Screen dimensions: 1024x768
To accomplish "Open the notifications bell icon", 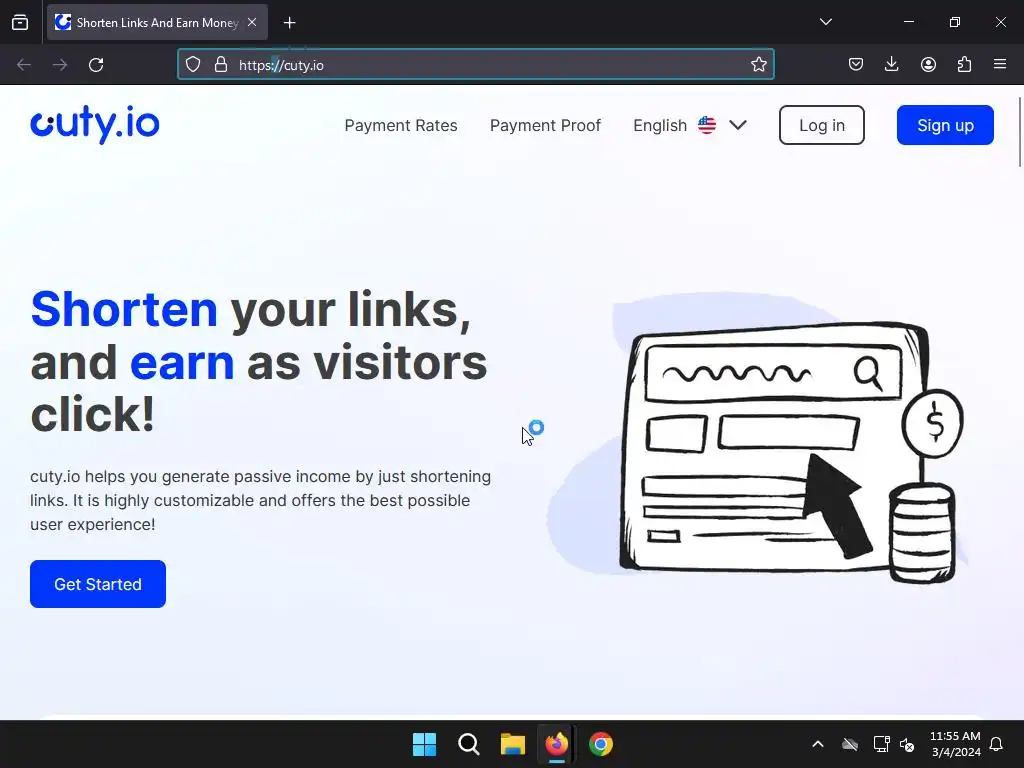I will point(996,744).
